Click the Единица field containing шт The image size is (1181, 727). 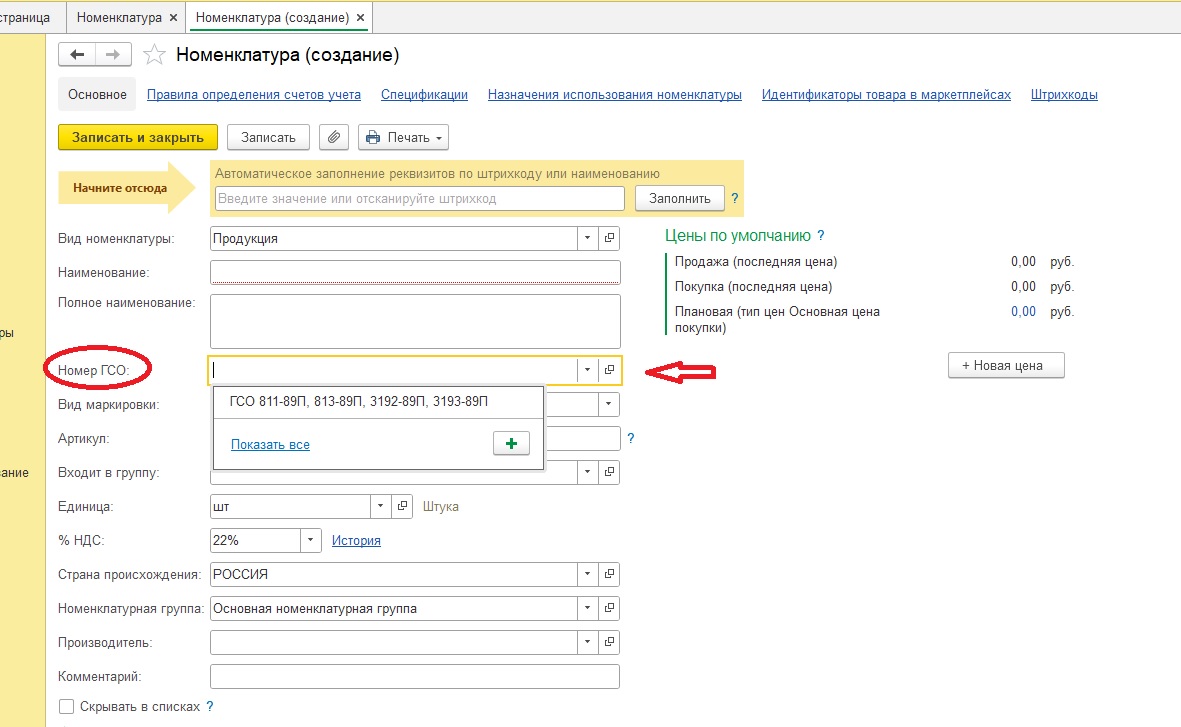point(290,506)
